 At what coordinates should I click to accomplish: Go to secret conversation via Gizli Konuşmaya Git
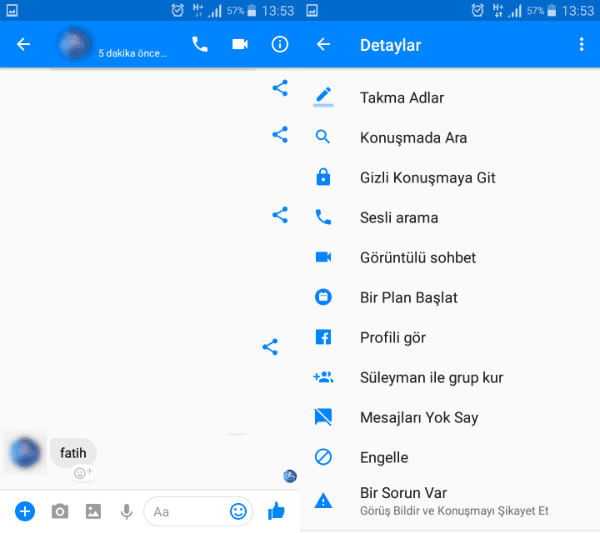click(x=450, y=178)
